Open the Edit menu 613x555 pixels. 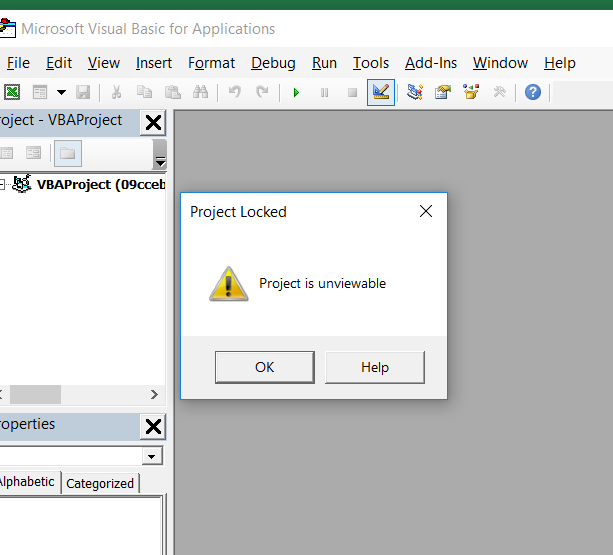(59, 63)
